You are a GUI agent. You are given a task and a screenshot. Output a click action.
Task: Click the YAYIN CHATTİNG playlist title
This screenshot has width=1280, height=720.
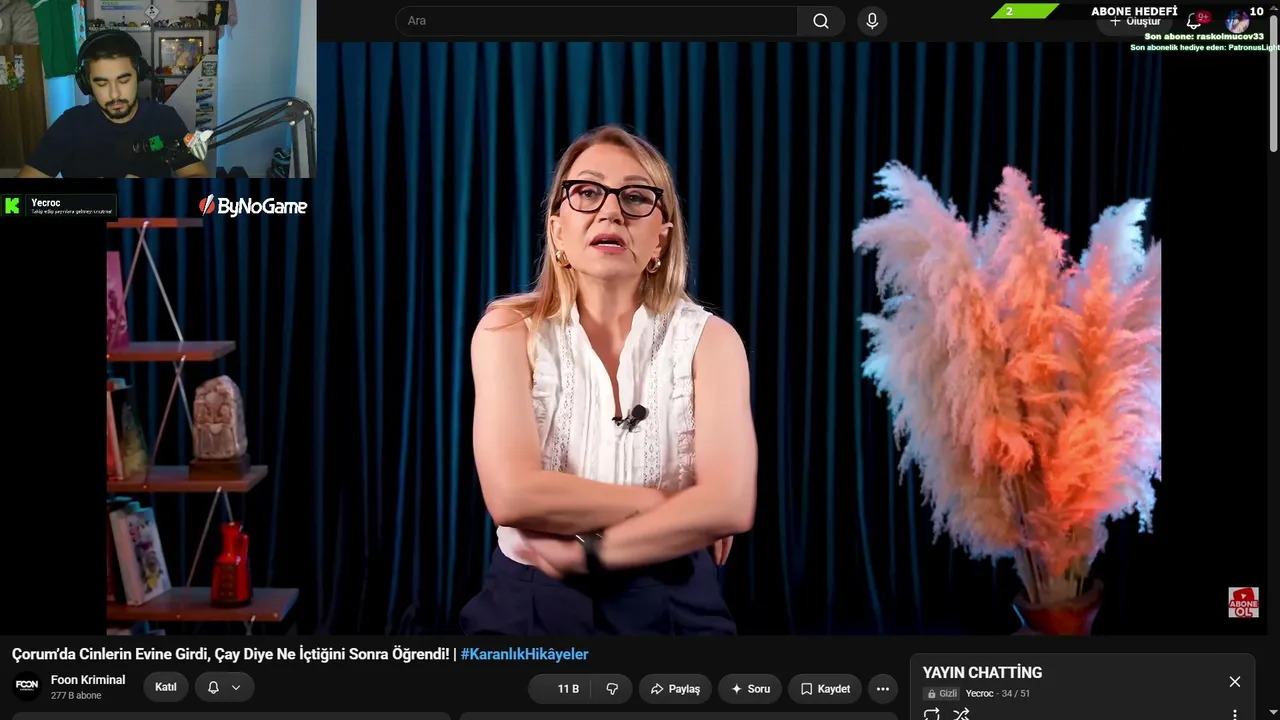[982, 673]
